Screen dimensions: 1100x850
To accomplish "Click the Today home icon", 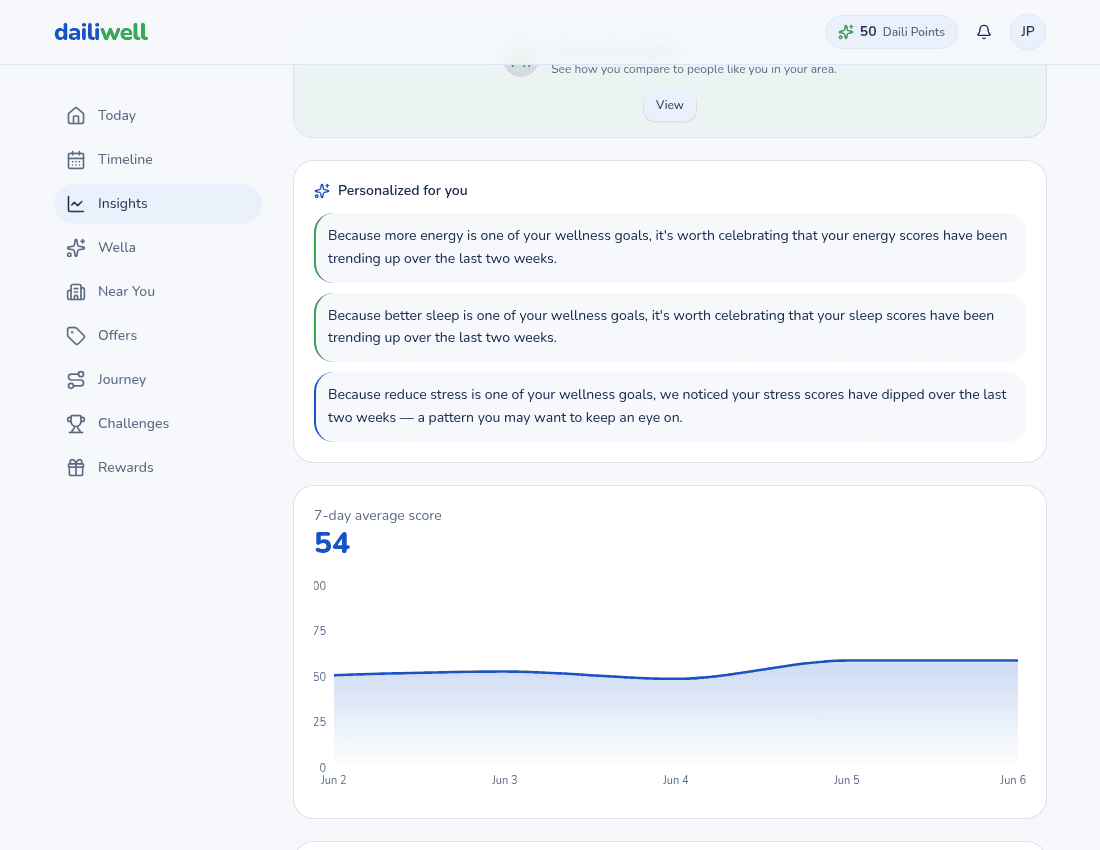I will (76, 115).
